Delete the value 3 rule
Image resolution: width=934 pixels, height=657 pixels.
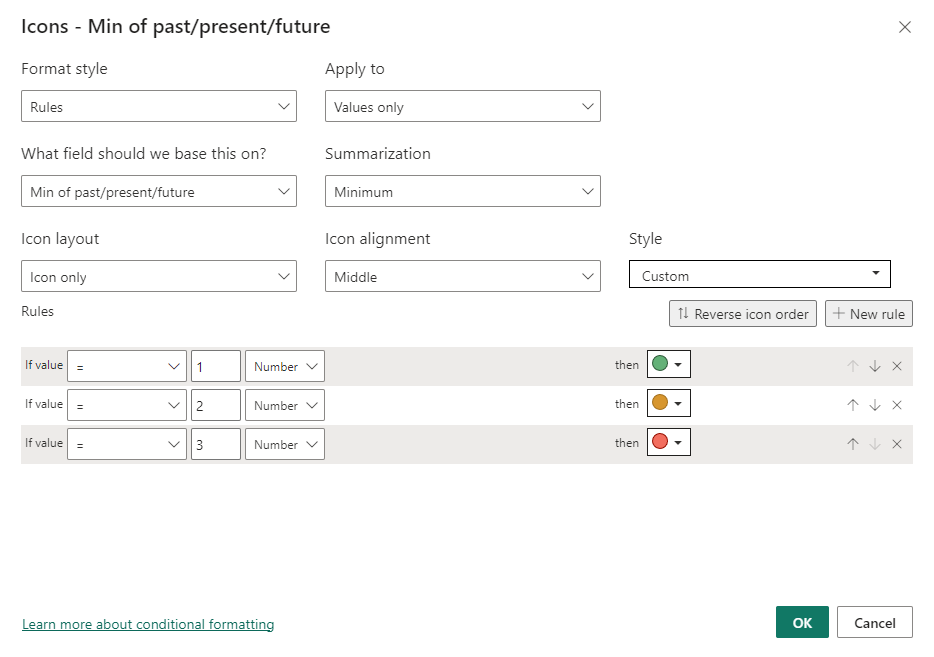(896, 444)
